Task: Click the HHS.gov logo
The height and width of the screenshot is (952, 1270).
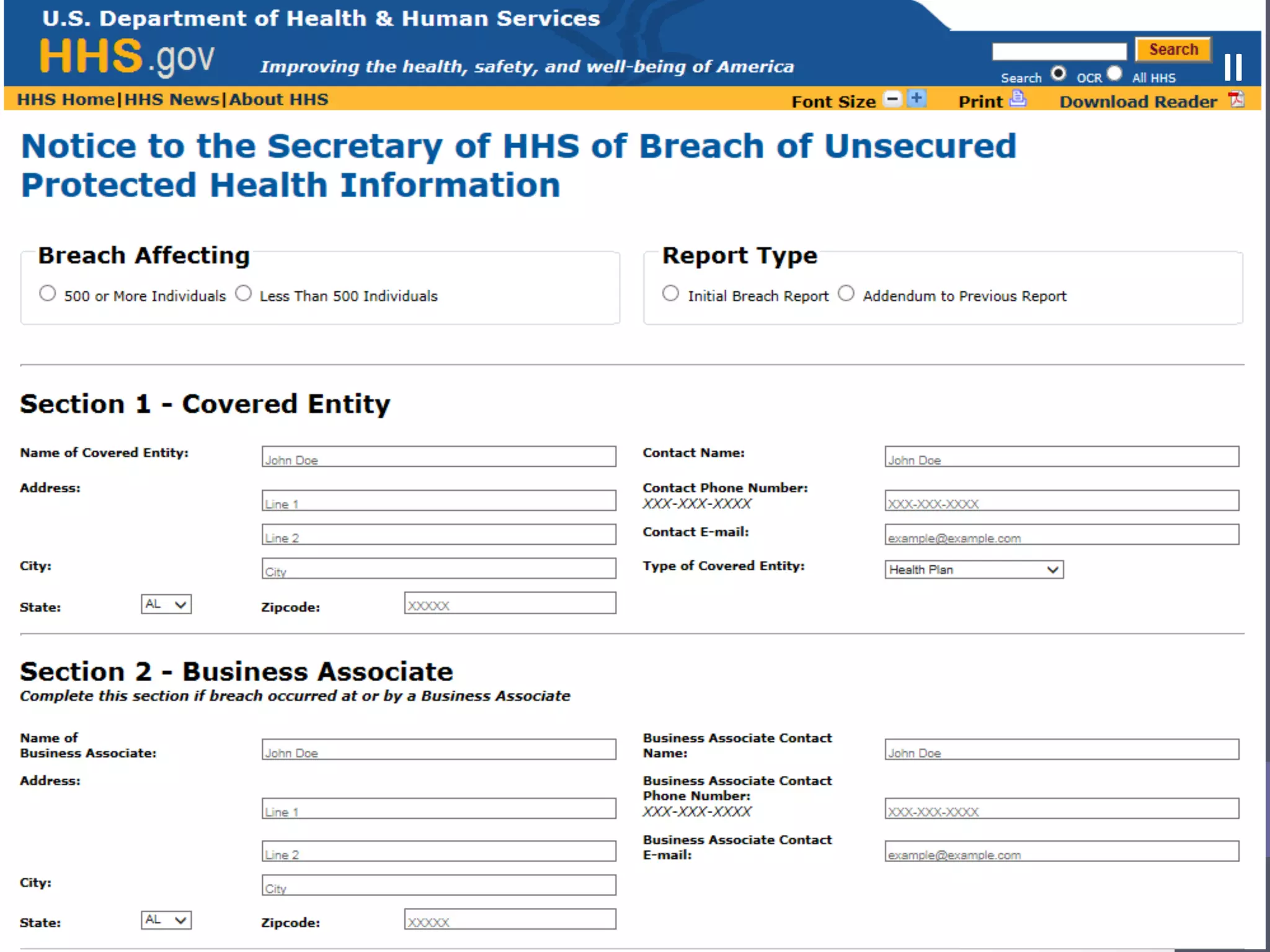Action: (x=127, y=57)
